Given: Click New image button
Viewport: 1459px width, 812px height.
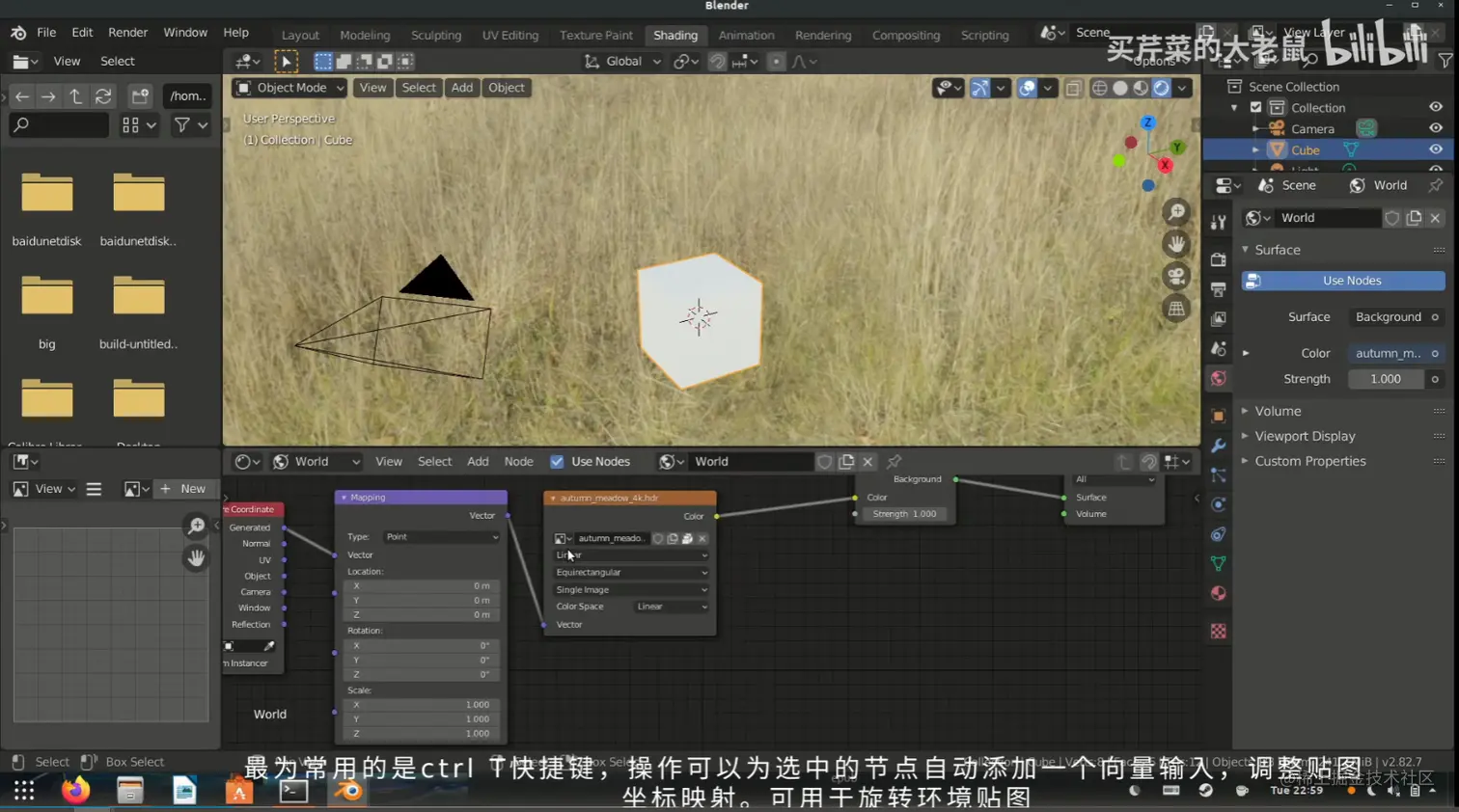Looking at the screenshot, I should pyautogui.click(x=183, y=489).
